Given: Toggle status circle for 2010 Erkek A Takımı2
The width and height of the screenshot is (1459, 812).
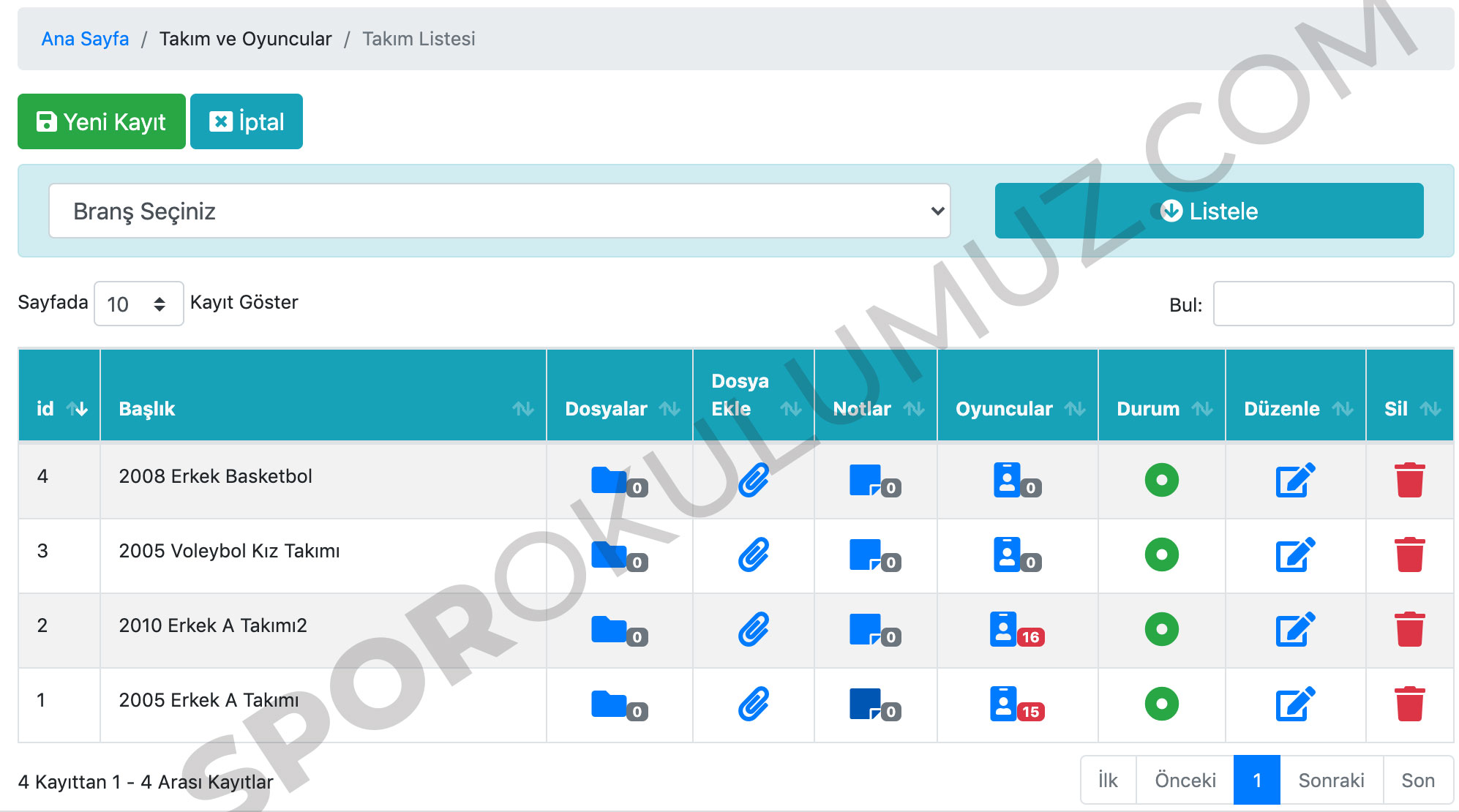Looking at the screenshot, I should click(1161, 629).
